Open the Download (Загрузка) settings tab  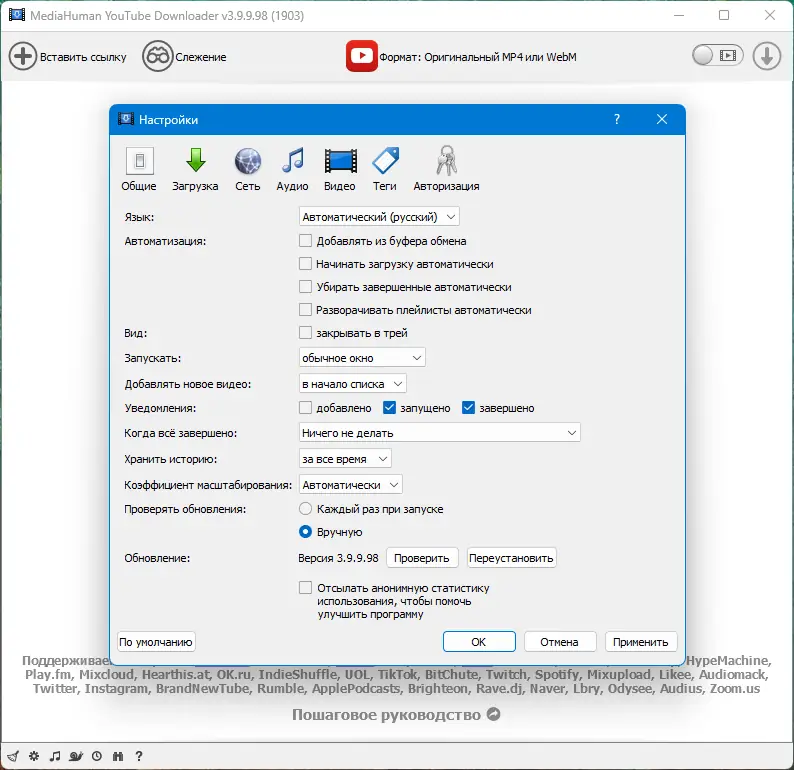pyautogui.click(x=195, y=169)
